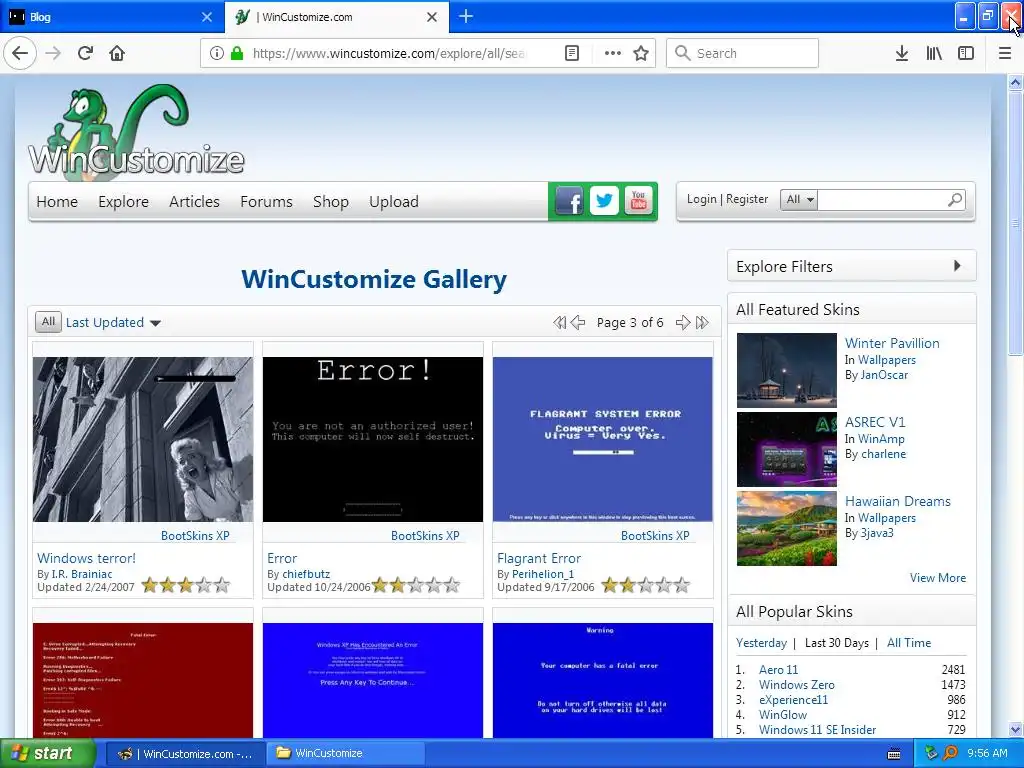Open the Winter Pavillion wallpaper thumbnail
1024x768 pixels.
tap(786, 370)
